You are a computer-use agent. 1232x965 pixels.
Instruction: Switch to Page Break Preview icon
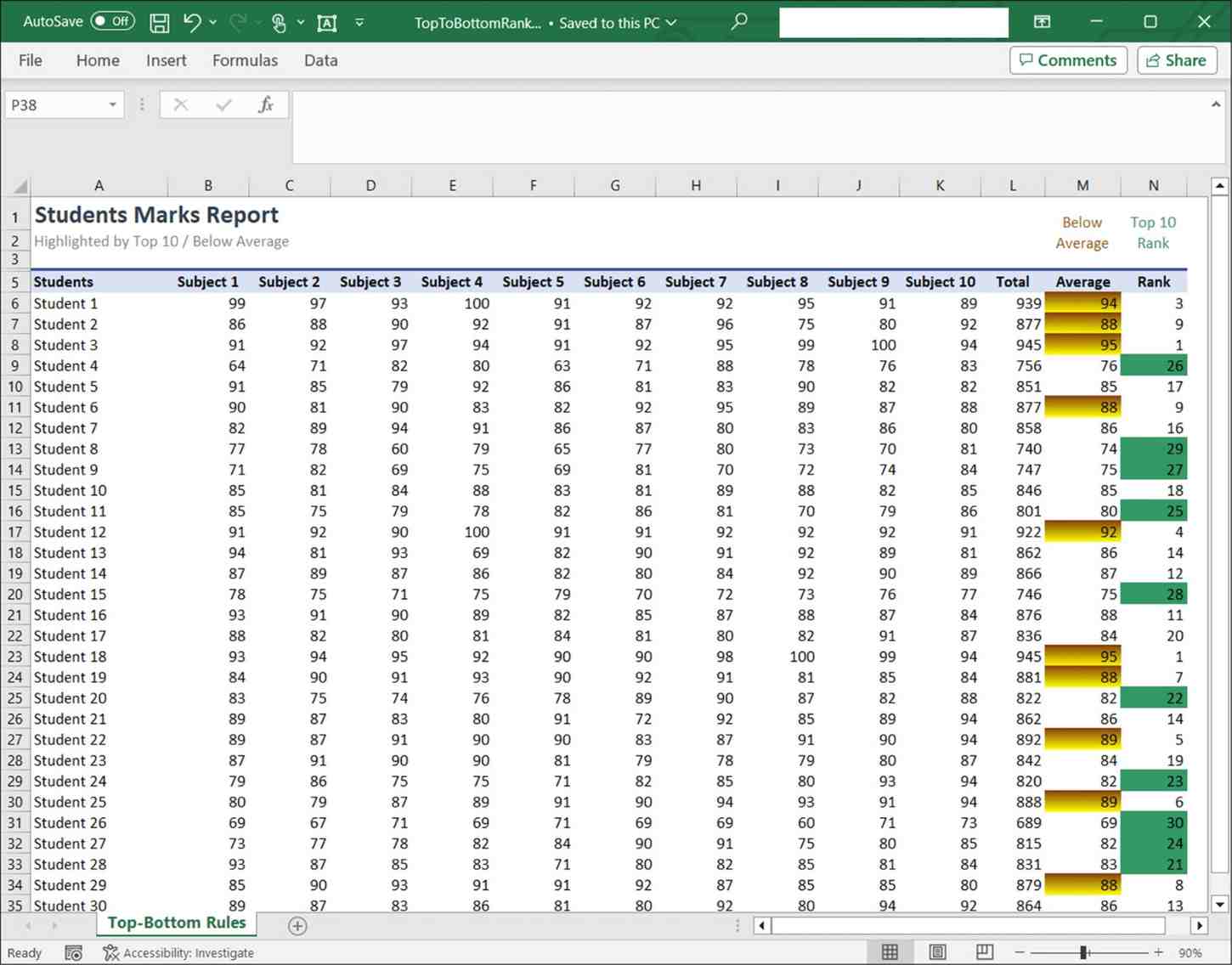coord(984,952)
